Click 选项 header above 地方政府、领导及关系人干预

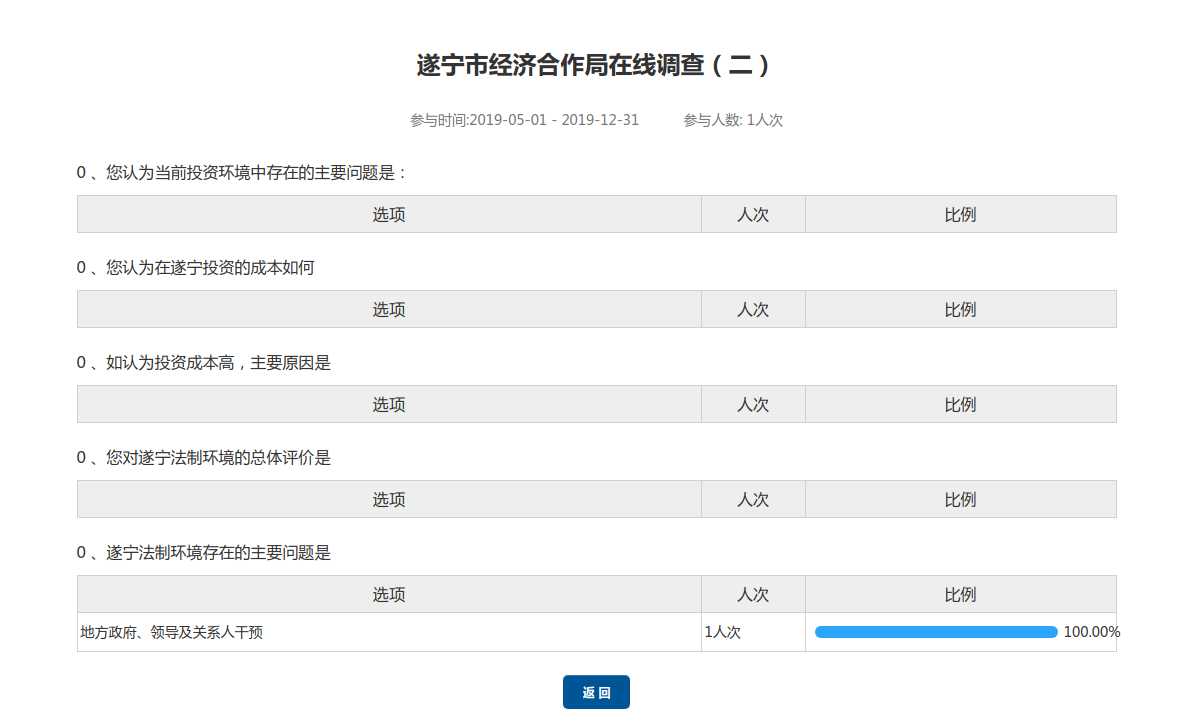coord(389,594)
